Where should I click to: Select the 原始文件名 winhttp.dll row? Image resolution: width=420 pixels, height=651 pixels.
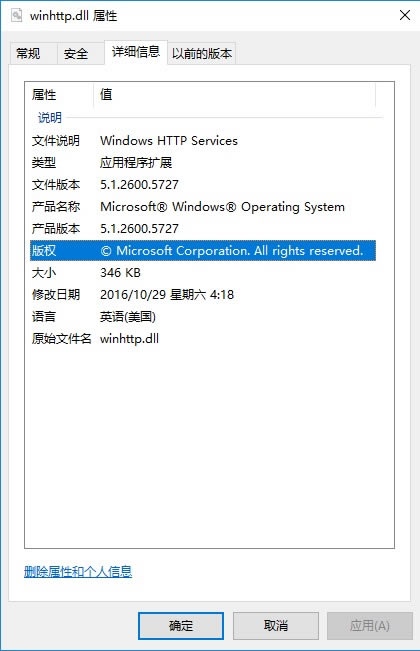[203, 339]
